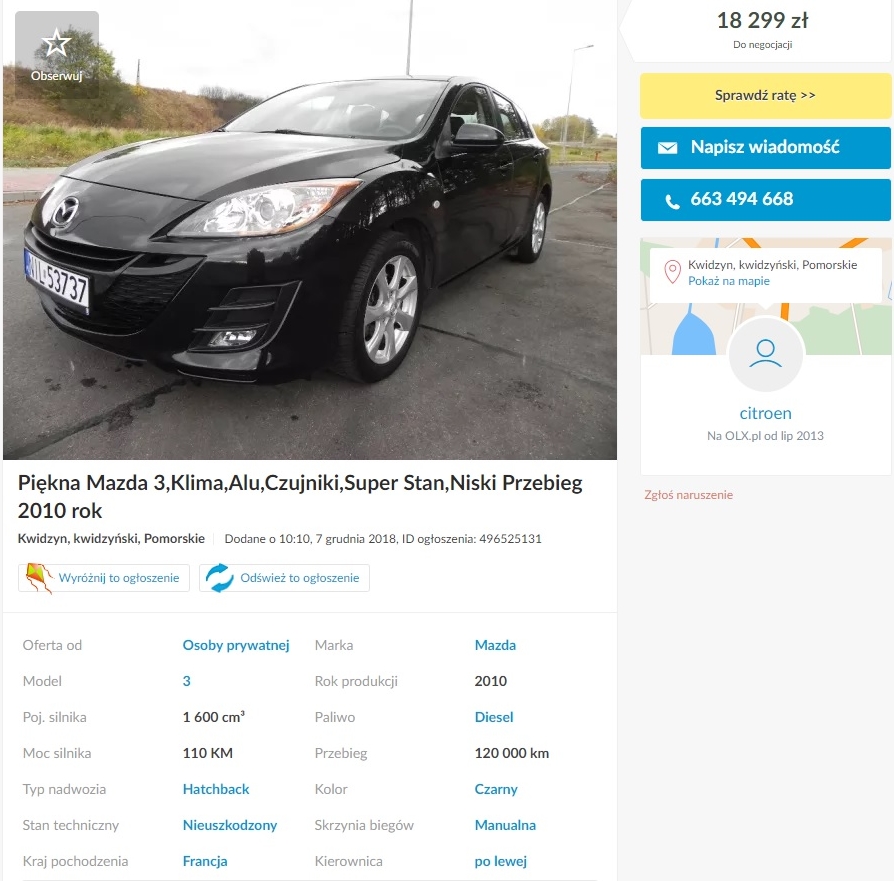This screenshot has height=881, width=894.
Task: Open the Czarny color link
Action: [496, 789]
